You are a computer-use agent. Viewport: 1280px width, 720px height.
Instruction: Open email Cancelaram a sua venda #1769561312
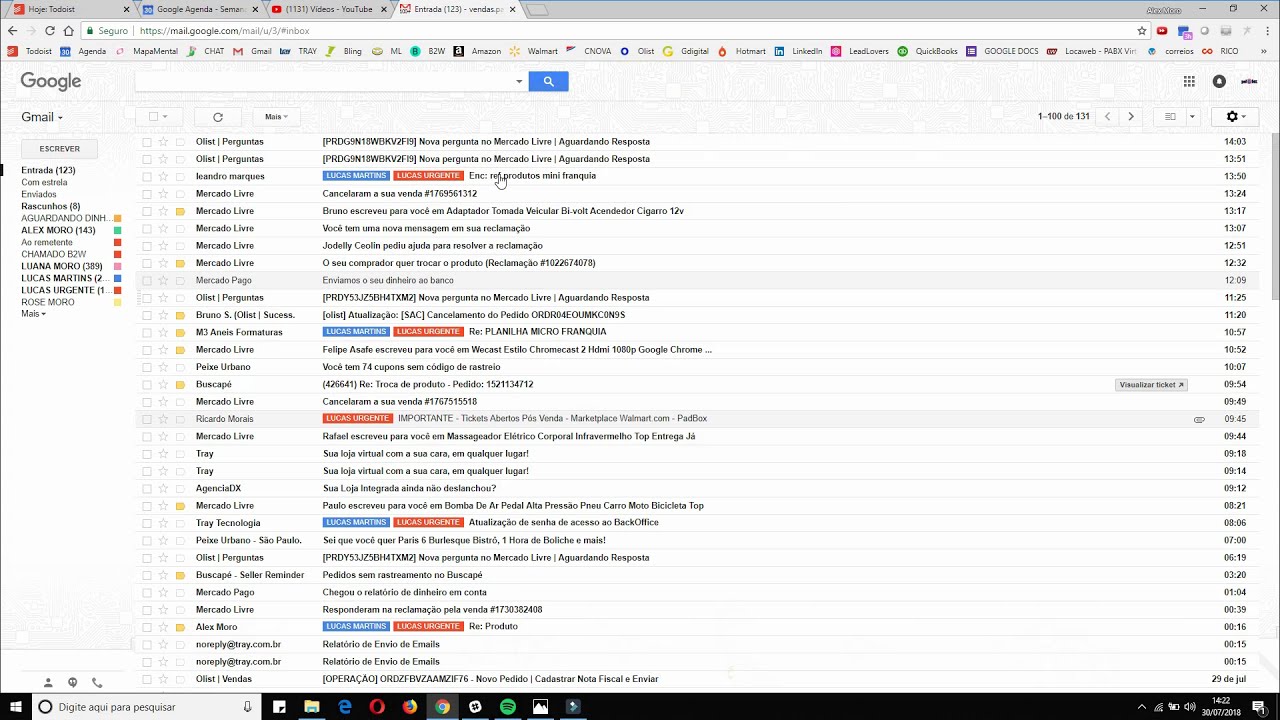[400, 194]
